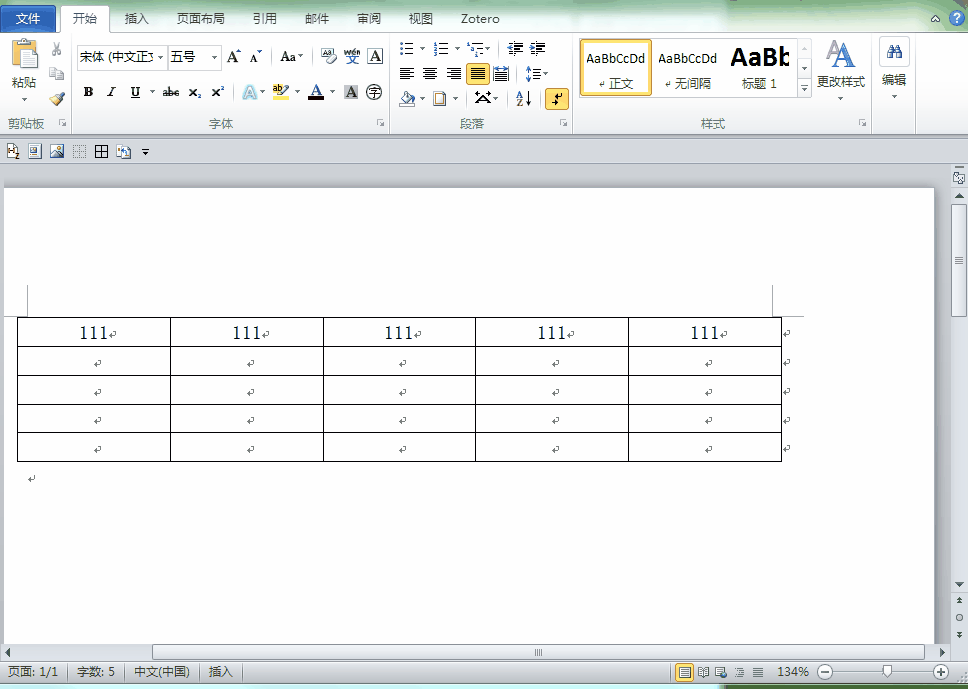Expand the styles gallery more arrow
968x689 pixels.
click(x=804, y=89)
